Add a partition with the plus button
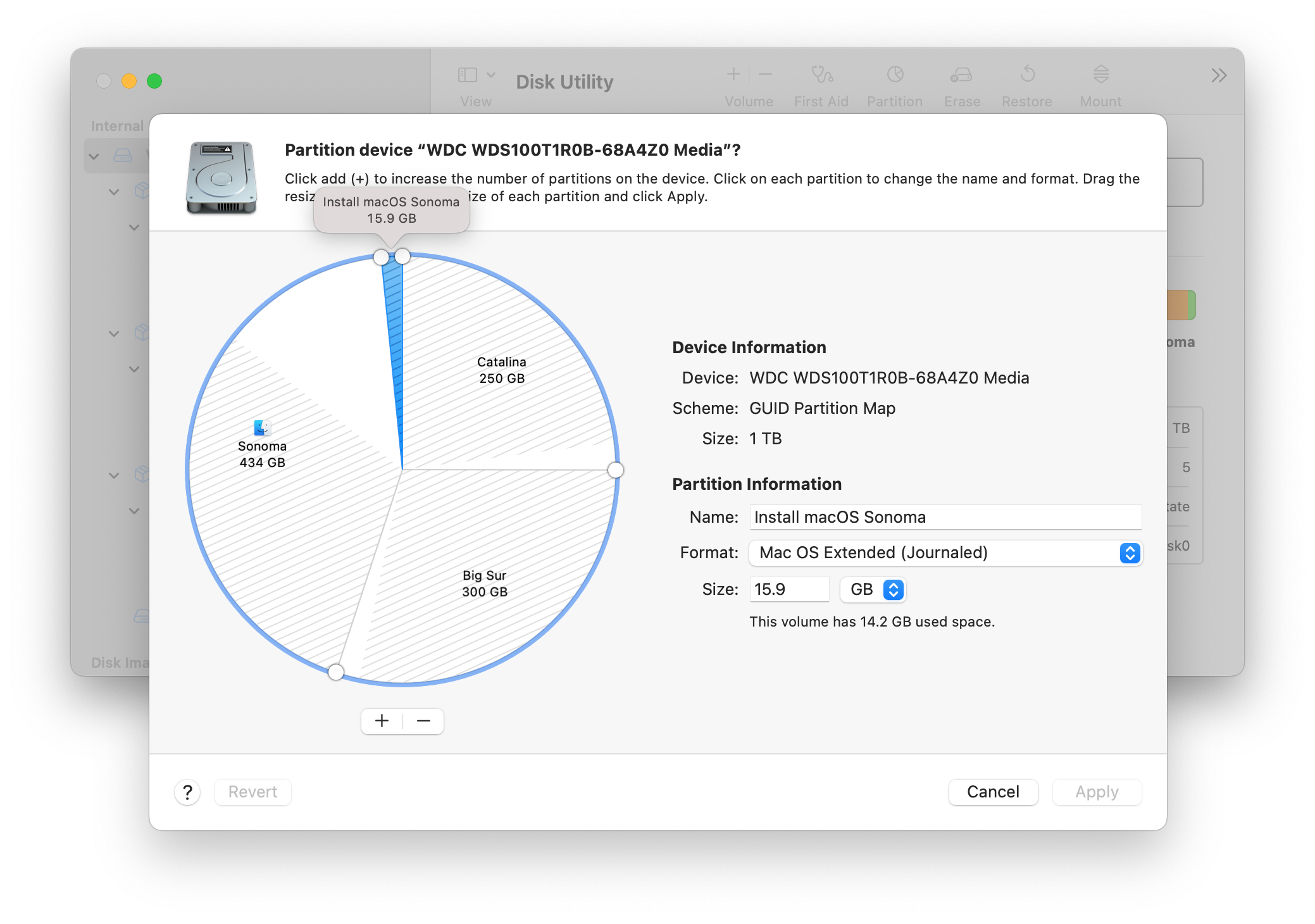 (382, 721)
